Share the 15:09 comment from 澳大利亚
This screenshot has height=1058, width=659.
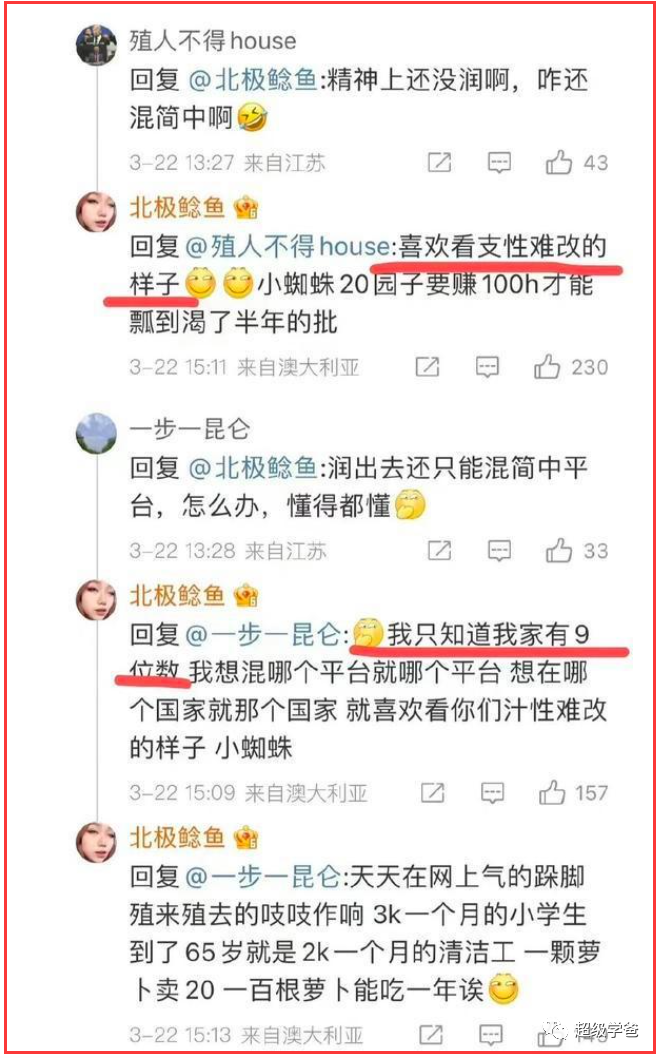coord(432,792)
